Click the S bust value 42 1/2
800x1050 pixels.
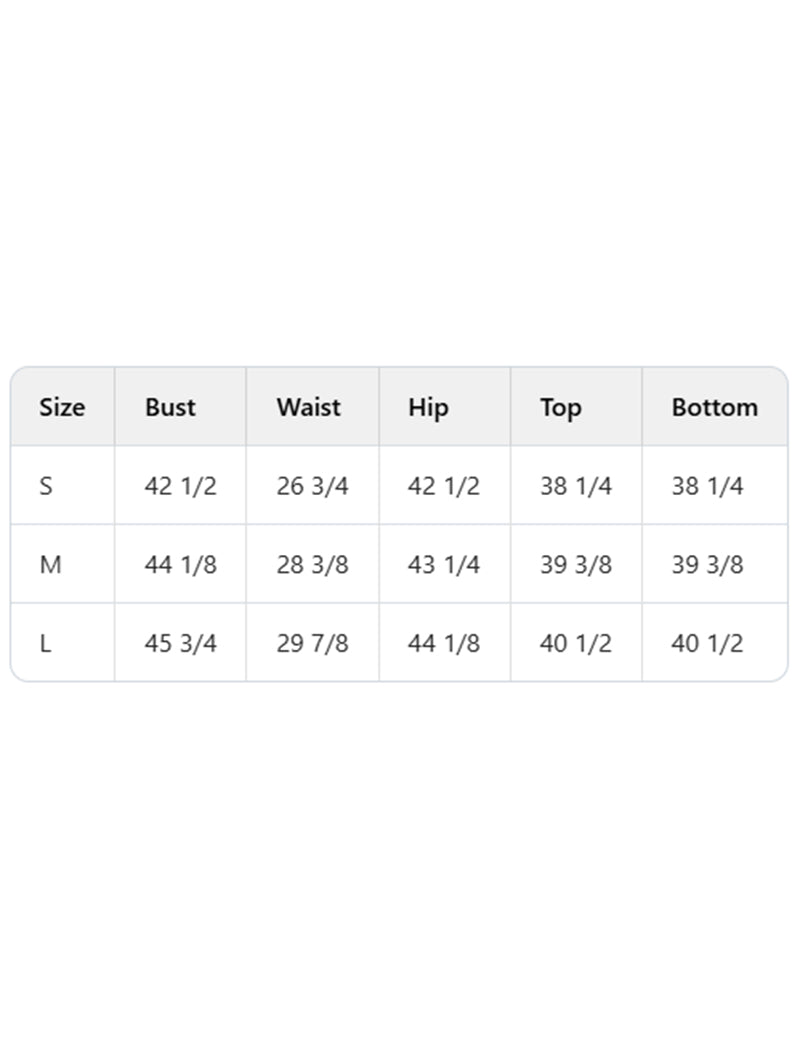click(181, 485)
